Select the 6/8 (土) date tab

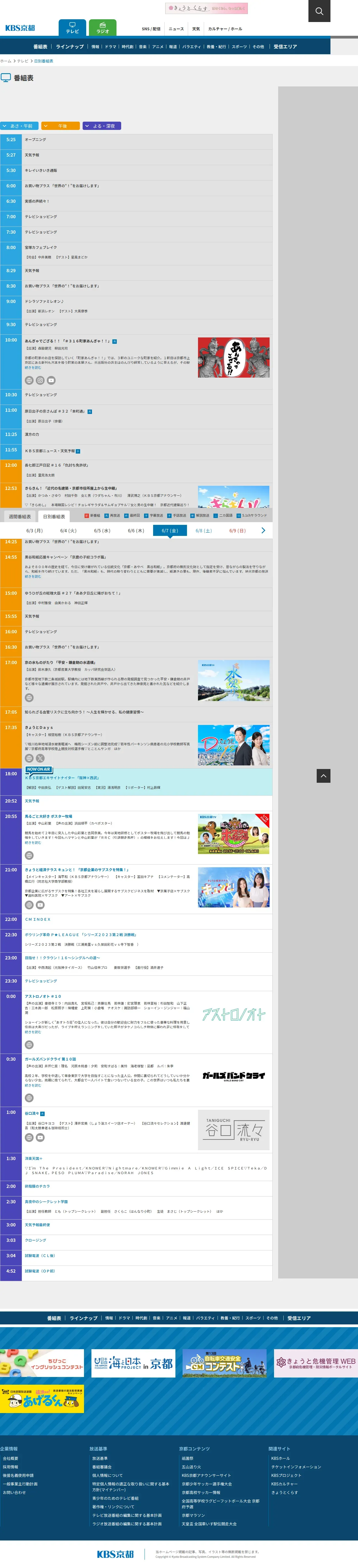pyautogui.click(x=203, y=531)
